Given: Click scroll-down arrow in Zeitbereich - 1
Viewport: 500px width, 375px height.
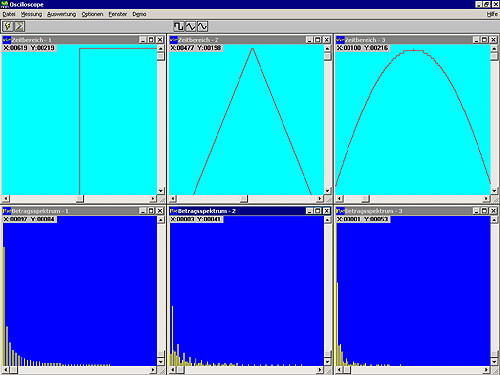Looking at the screenshot, I should coord(161,191).
